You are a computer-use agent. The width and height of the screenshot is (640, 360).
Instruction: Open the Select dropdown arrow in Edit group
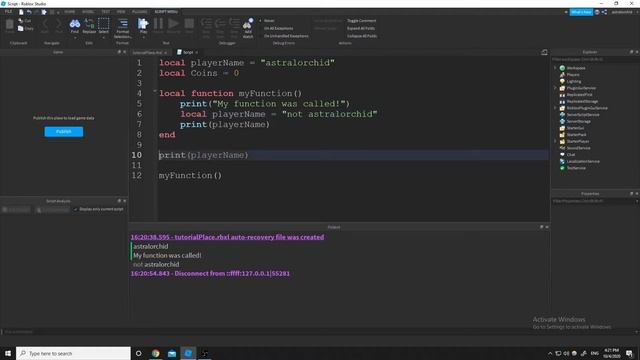tap(104, 38)
